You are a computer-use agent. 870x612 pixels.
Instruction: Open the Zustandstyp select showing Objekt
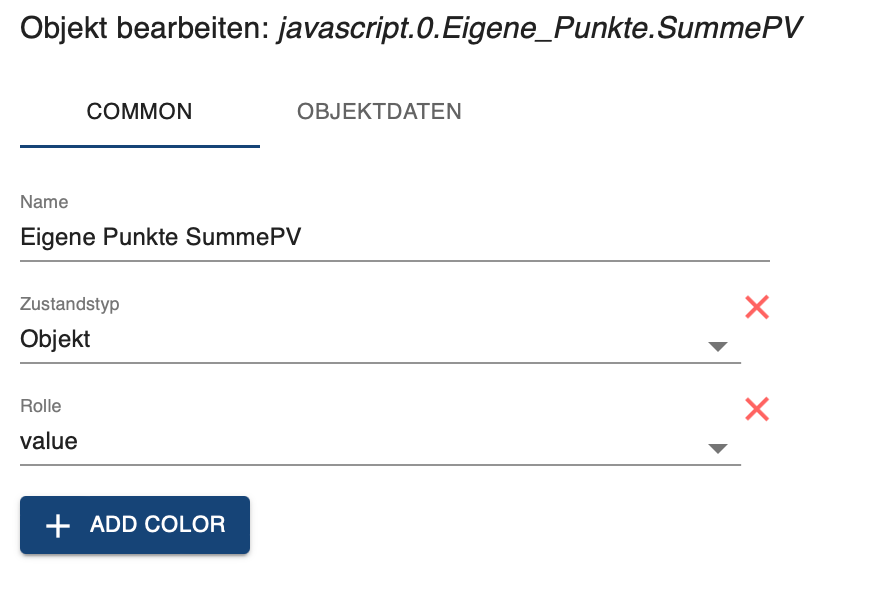point(56,339)
